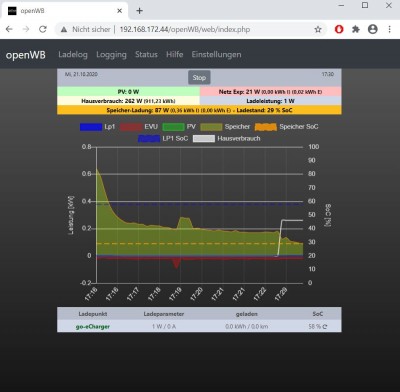Toggle Speicher SoC series in legend

(287, 127)
